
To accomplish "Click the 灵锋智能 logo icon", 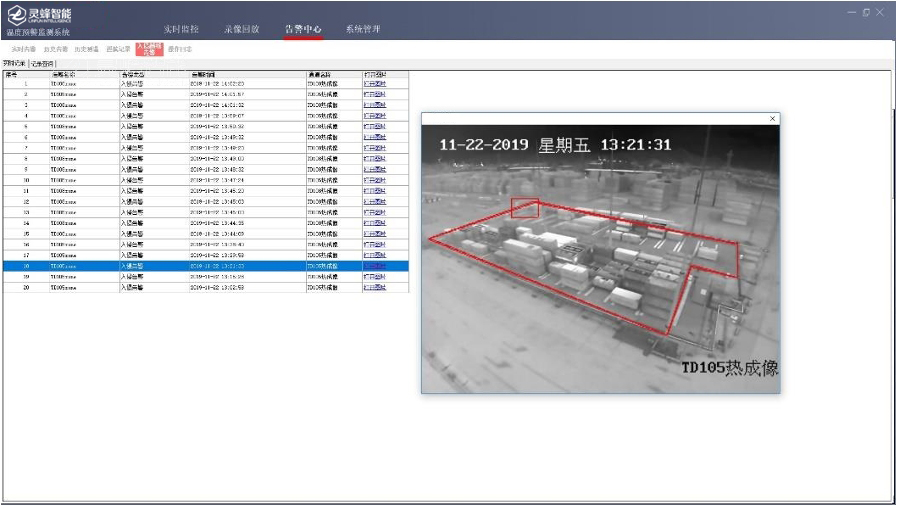I will [16, 17].
